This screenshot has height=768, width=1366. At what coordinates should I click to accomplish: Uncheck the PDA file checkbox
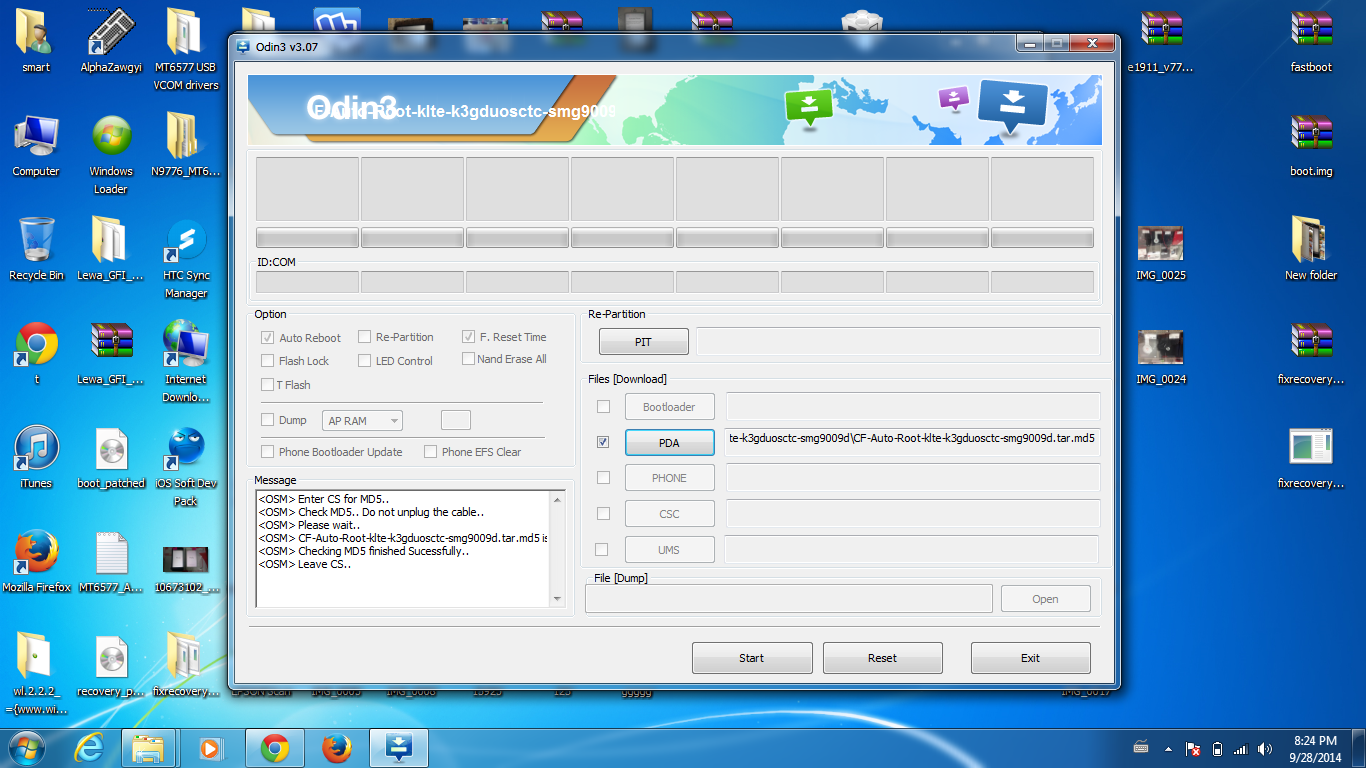(x=603, y=442)
